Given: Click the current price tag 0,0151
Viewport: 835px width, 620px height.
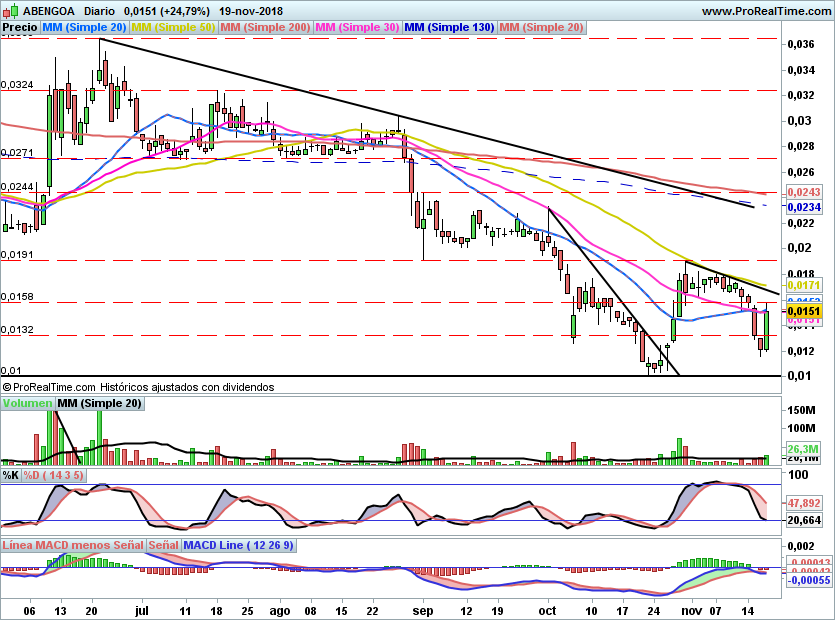Looking at the screenshot, I should [x=804, y=312].
